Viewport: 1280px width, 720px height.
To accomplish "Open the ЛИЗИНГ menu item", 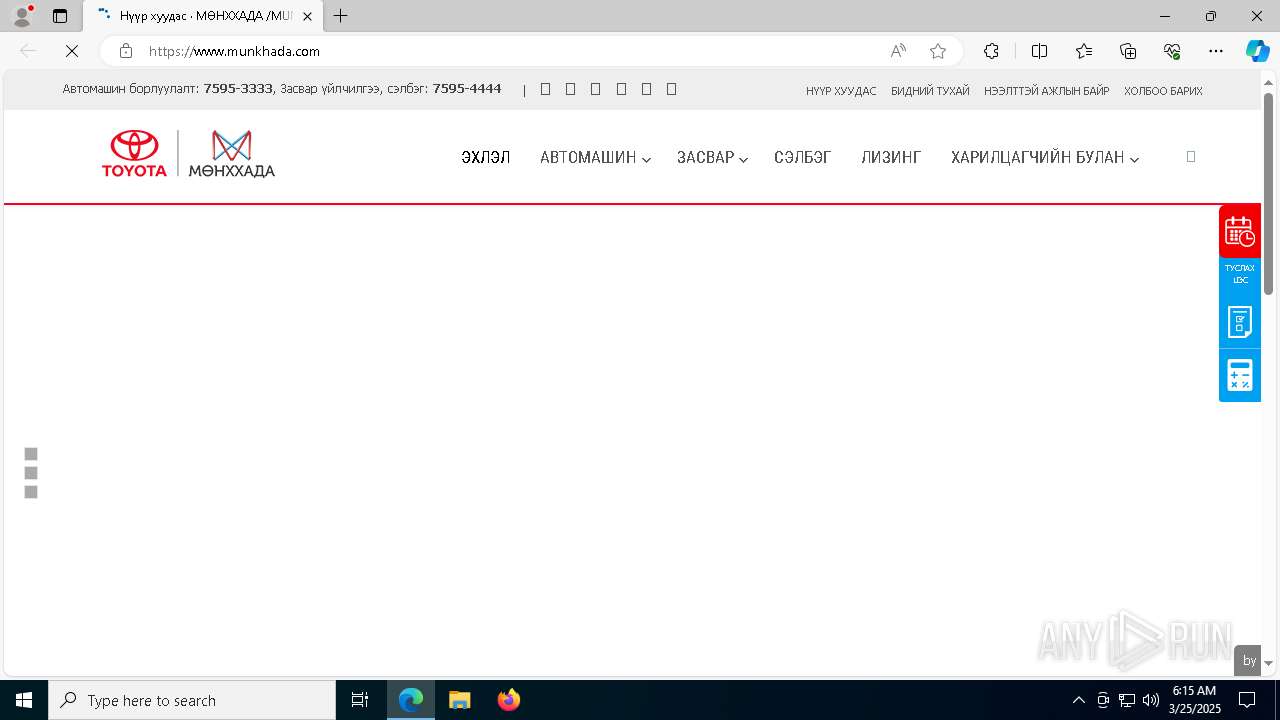I will 891,158.
